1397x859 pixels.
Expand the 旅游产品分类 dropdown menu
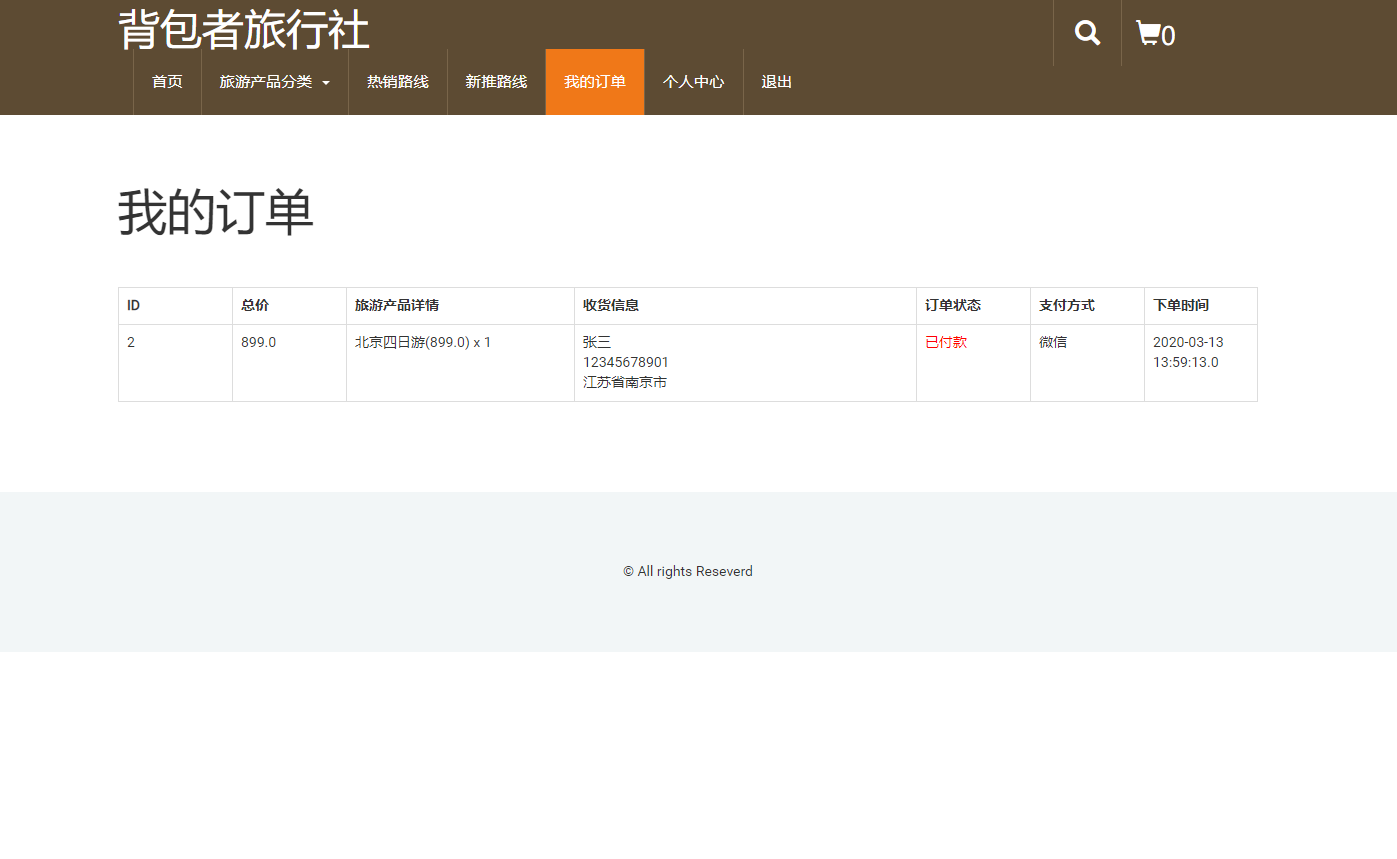pyautogui.click(x=266, y=82)
